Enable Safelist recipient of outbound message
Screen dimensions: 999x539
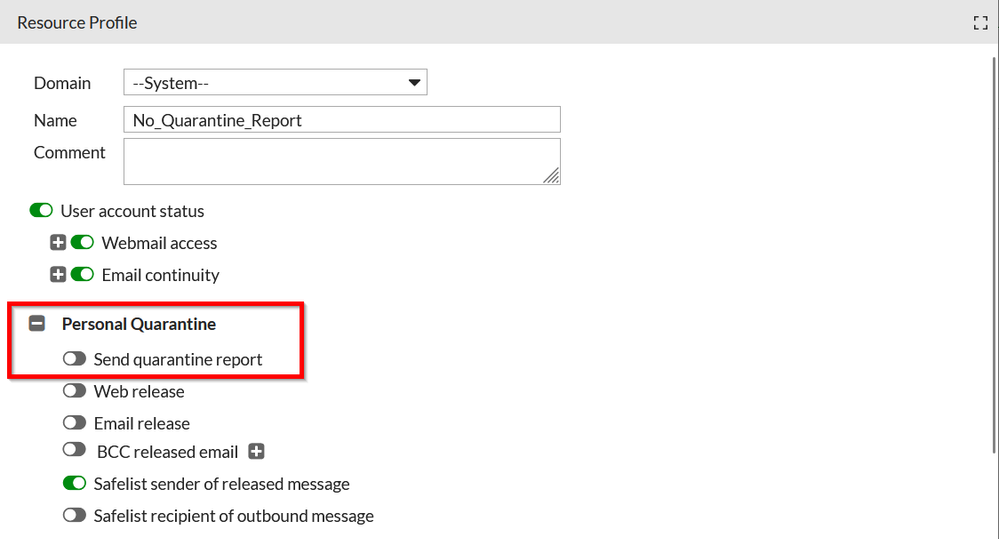point(75,515)
